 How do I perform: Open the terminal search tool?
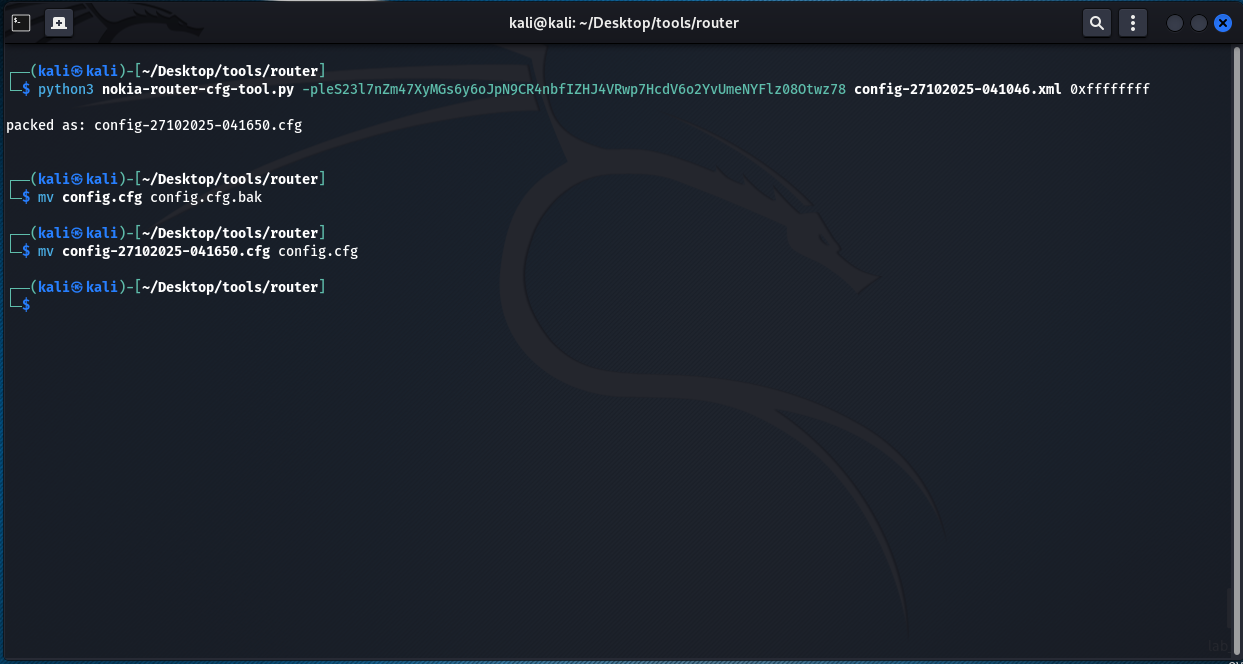point(1097,22)
